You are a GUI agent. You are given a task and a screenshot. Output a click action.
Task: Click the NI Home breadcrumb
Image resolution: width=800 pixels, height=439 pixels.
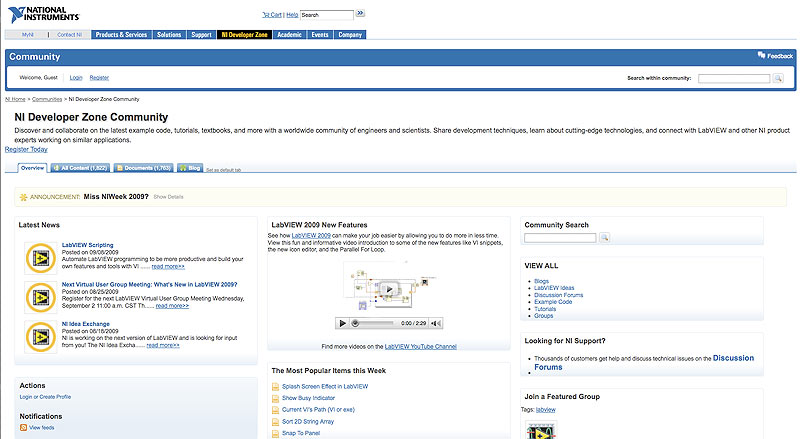point(15,99)
